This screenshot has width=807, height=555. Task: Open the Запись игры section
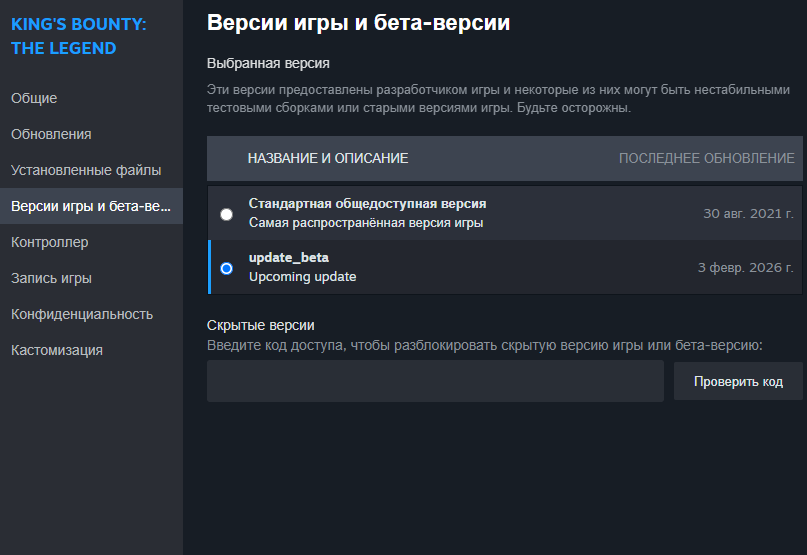[x=91, y=278]
